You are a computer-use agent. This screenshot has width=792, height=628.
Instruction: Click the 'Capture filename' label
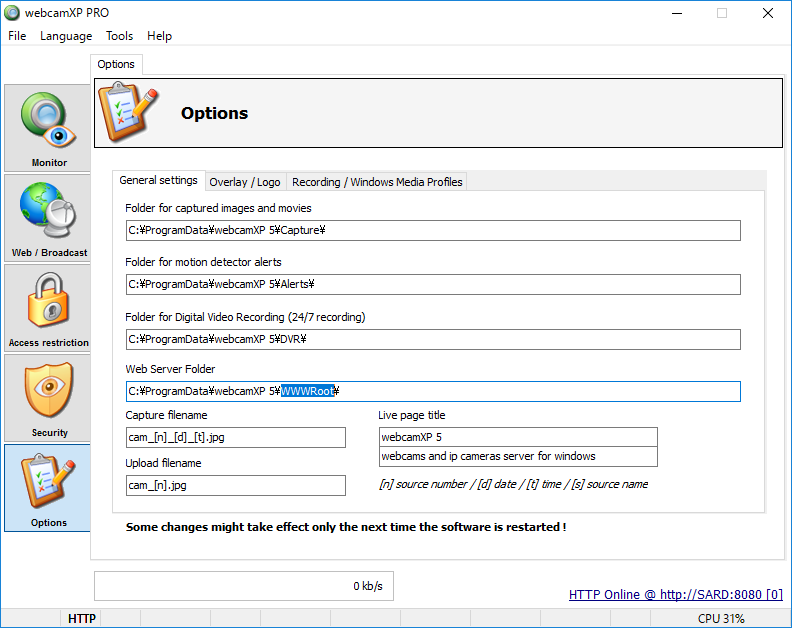tap(166, 415)
